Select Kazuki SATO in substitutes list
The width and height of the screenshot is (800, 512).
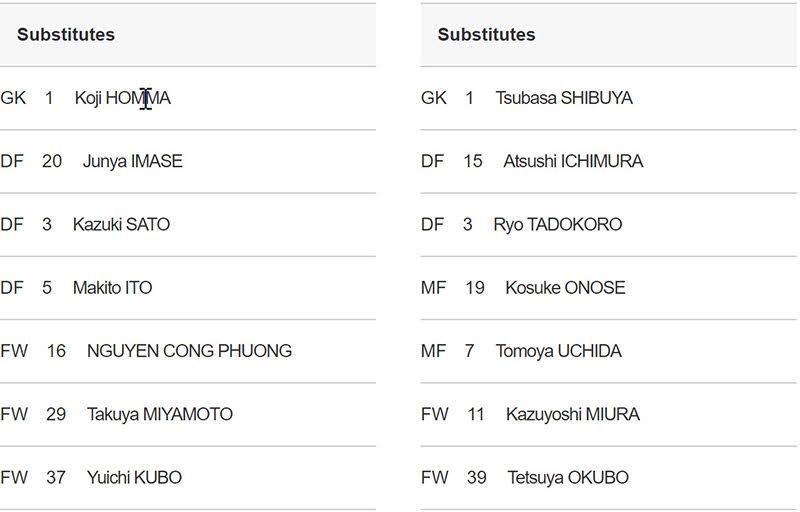tap(121, 224)
